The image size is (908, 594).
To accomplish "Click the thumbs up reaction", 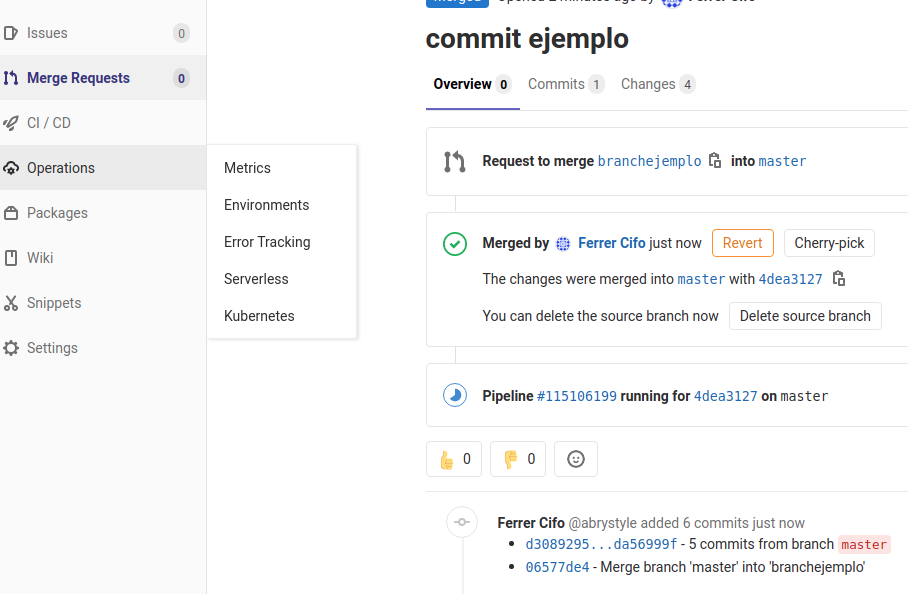I will pos(454,459).
